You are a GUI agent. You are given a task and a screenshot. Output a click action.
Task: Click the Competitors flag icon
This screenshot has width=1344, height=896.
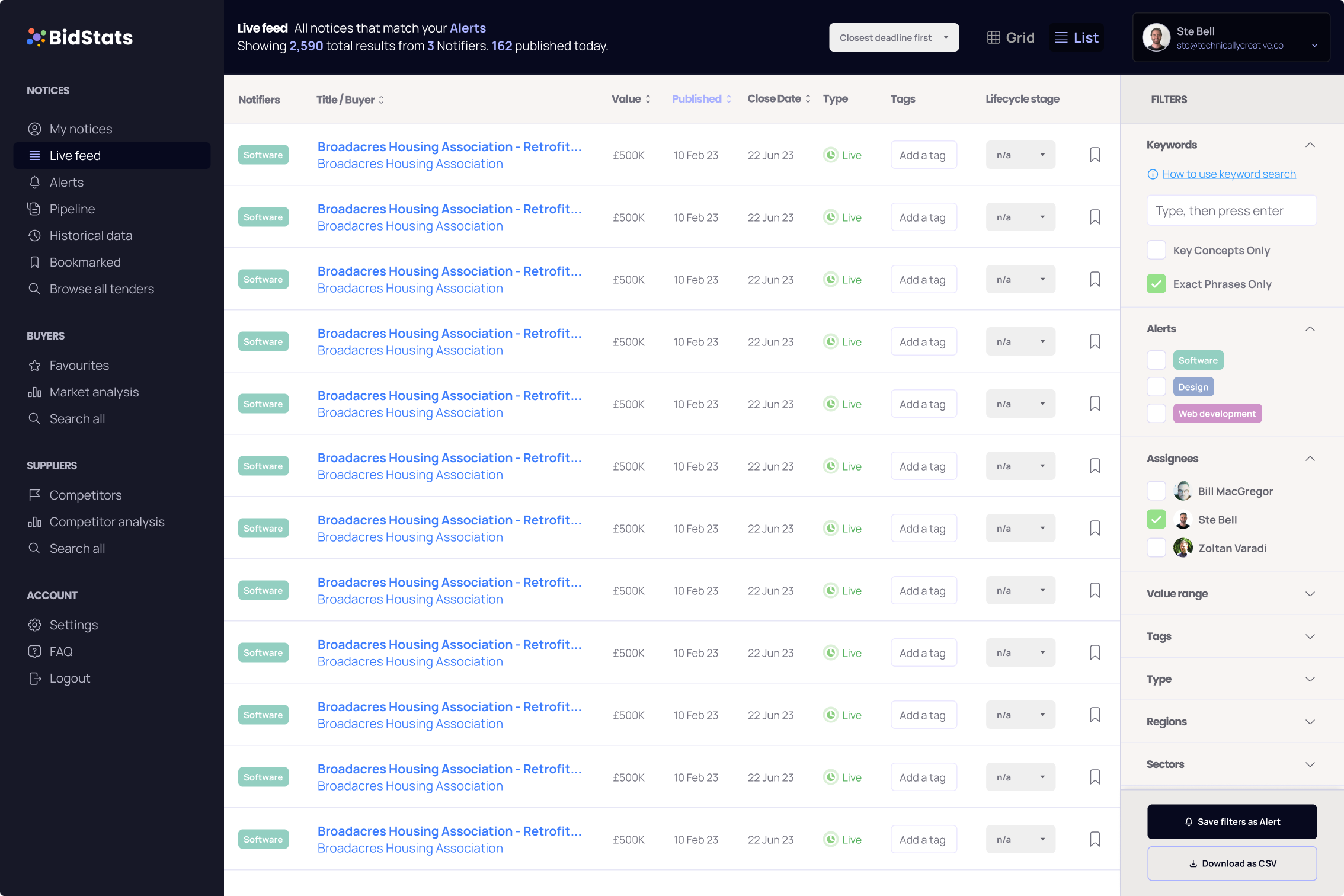click(34, 495)
